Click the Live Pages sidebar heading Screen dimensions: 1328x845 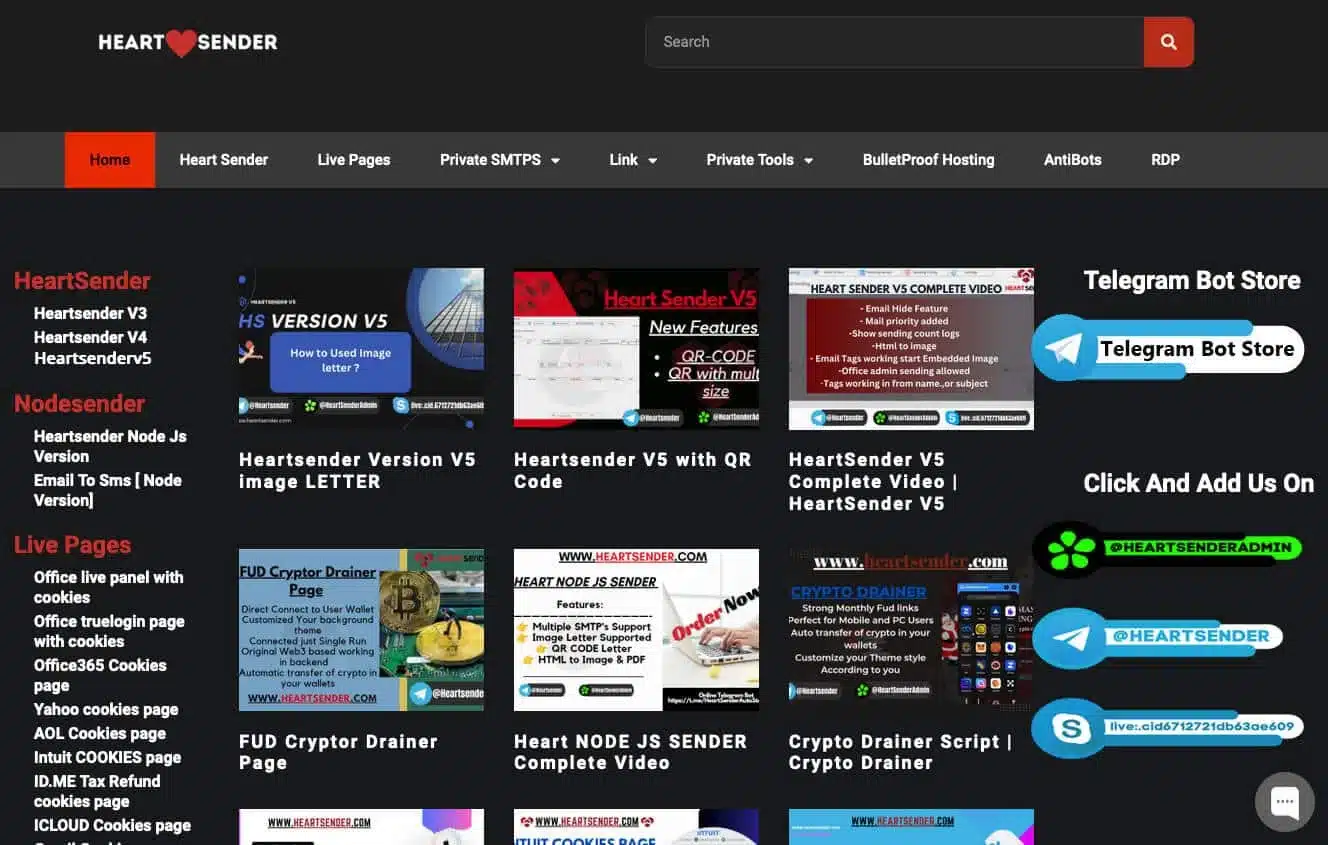(72, 545)
